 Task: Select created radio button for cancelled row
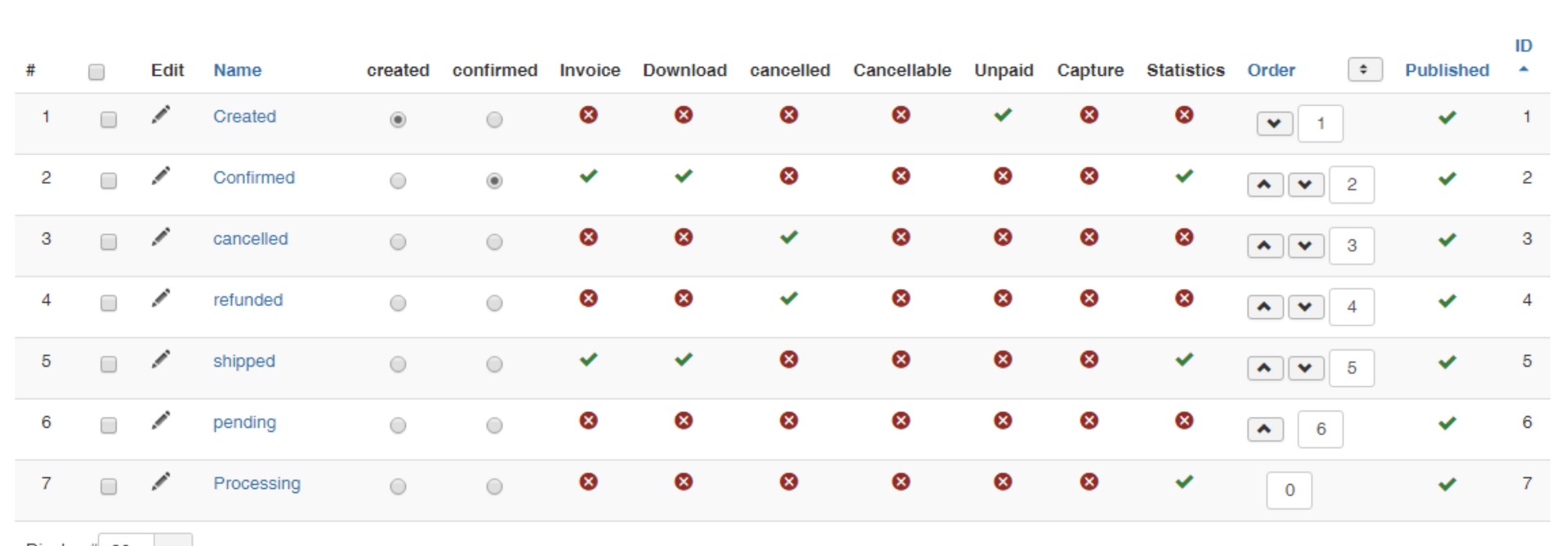pos(398,242)
